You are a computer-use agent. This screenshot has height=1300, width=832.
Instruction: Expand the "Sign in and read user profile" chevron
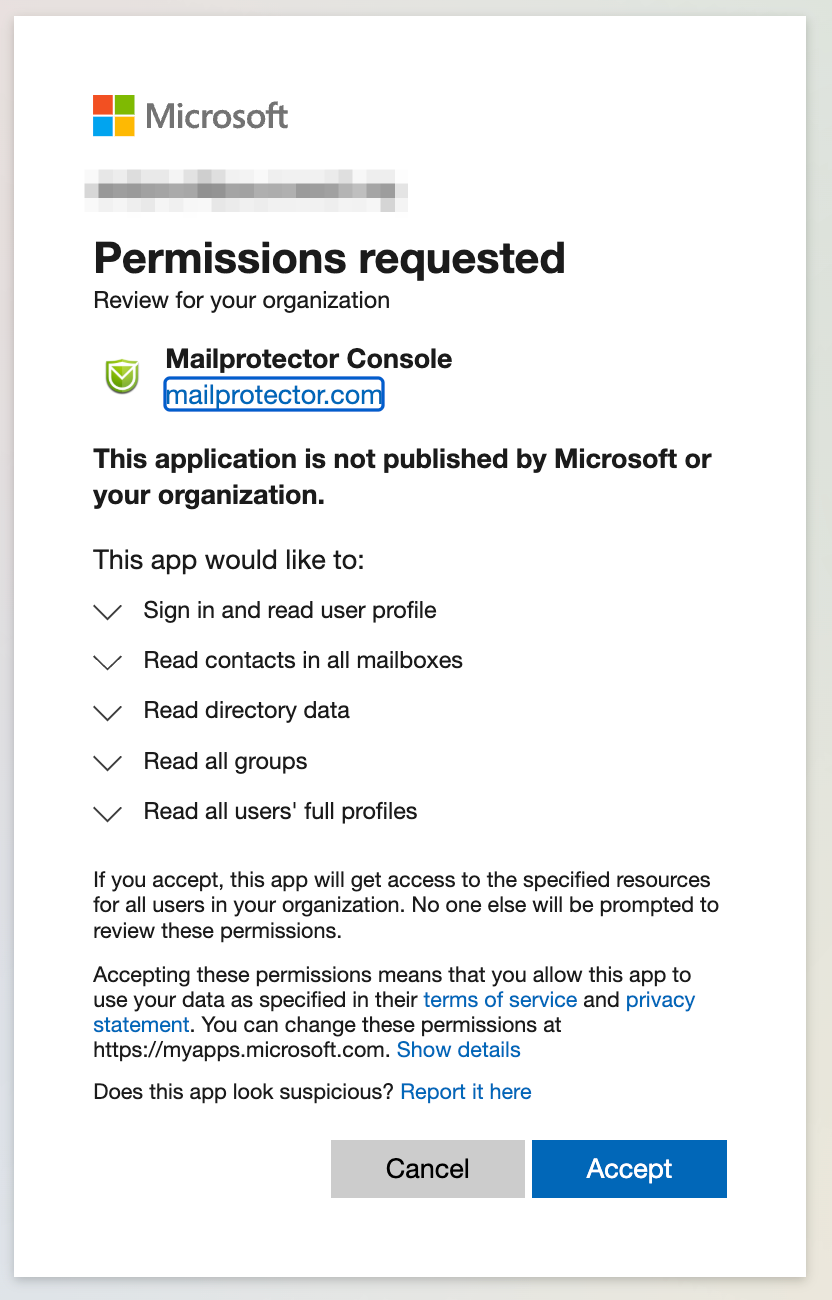click(x=107, y=612)
